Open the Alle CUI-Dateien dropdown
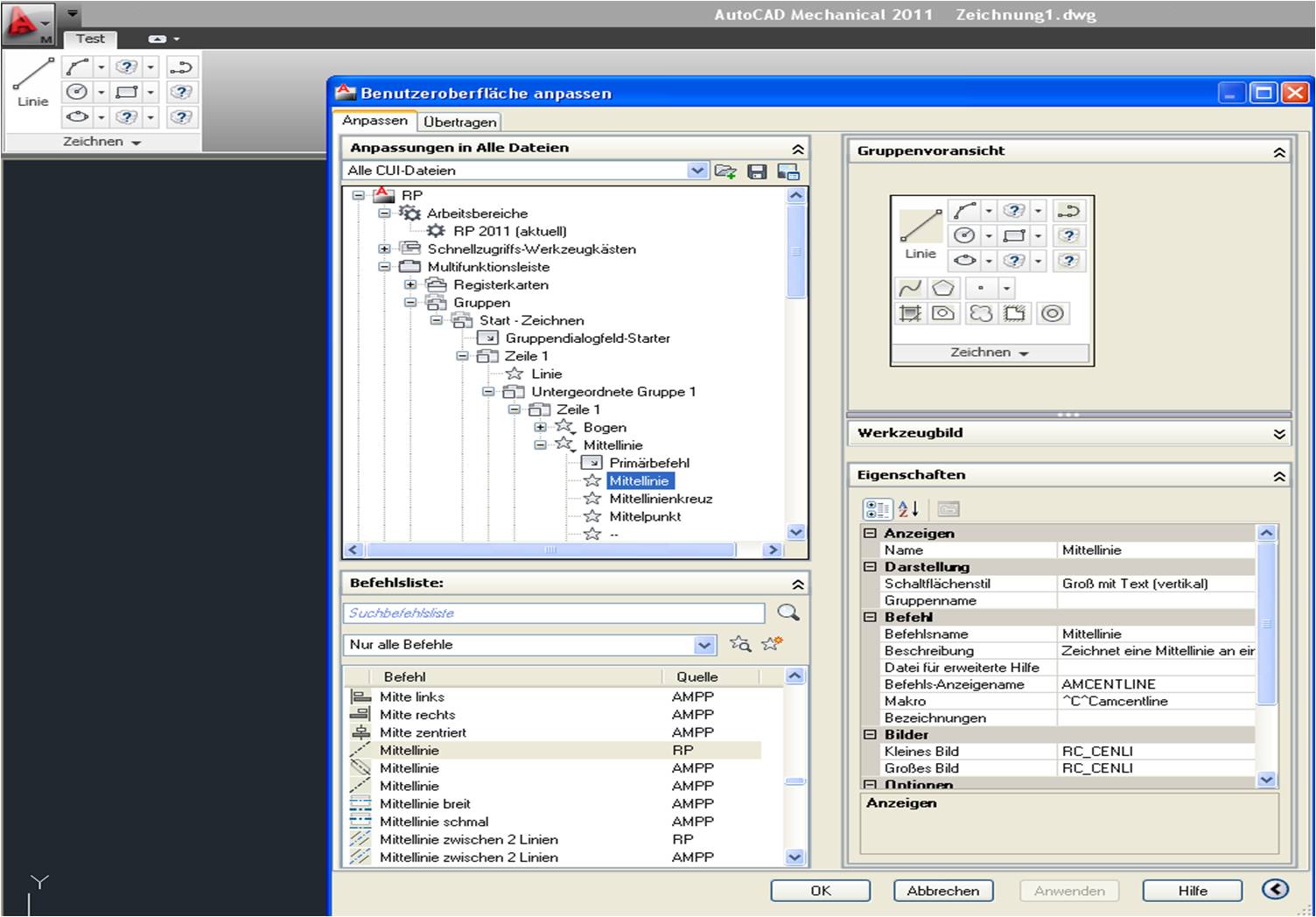 point(697,171)
